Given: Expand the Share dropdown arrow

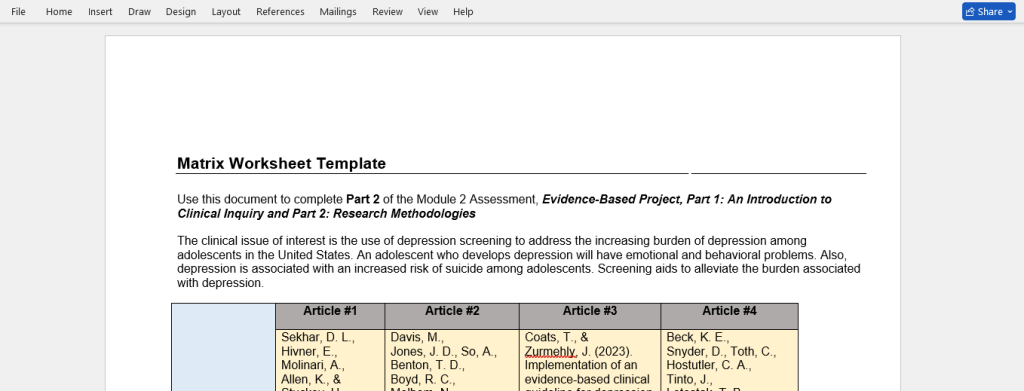Looking at the screenshot, I should pos(1010,12).
